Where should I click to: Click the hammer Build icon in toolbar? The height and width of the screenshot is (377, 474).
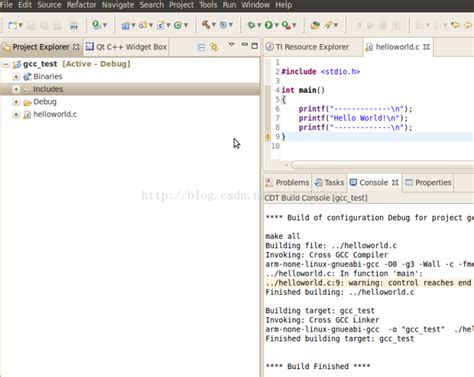point(206,25)
